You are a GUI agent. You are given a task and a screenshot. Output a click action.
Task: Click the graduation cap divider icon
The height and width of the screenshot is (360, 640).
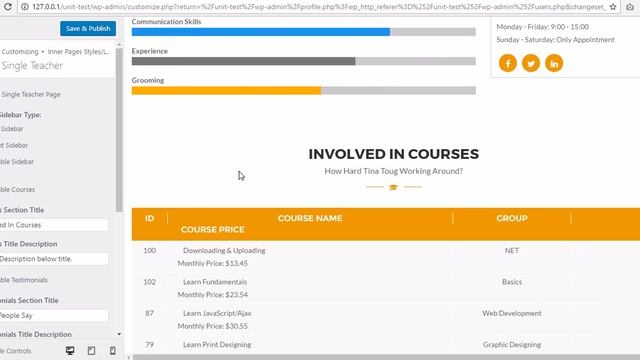point(393,187)
